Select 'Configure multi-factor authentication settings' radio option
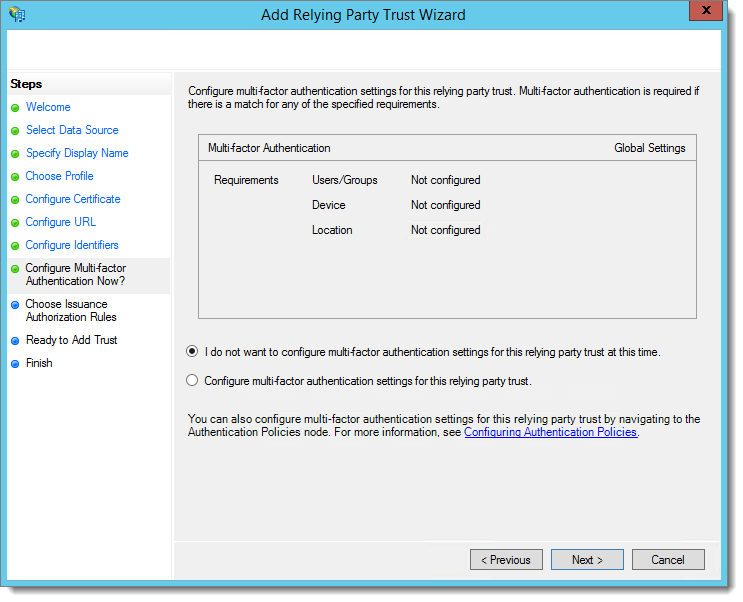Viewport: 743px width, 602px height. click(x=193, y=381)
